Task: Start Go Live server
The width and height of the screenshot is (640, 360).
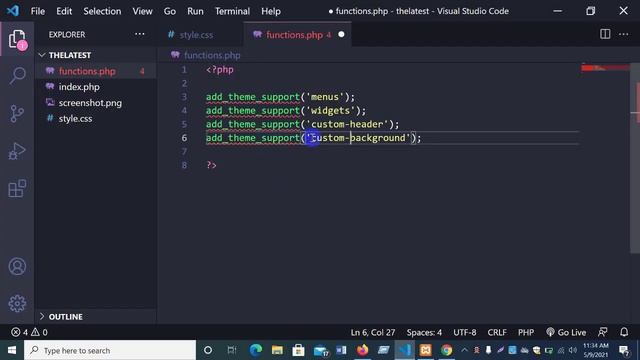Action: pyautogui.click(x=566, y=332)
